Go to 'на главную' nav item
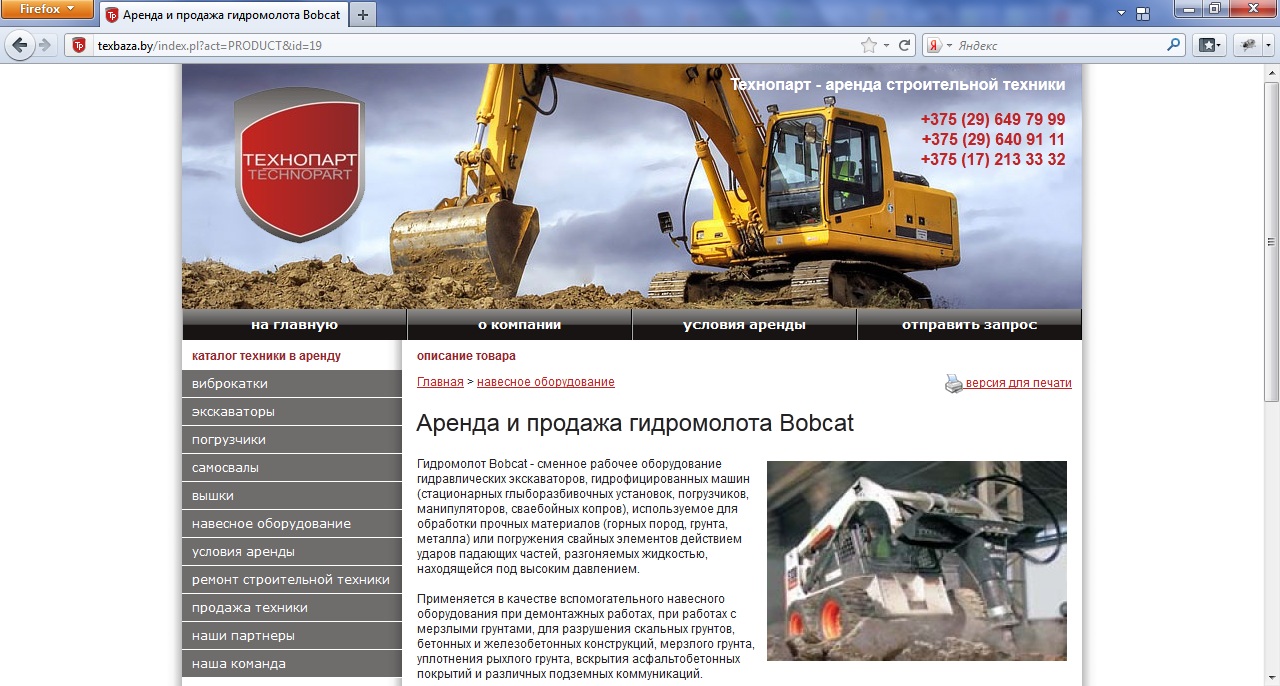Viewport: 1280px width, 686px height. [294, 325]
